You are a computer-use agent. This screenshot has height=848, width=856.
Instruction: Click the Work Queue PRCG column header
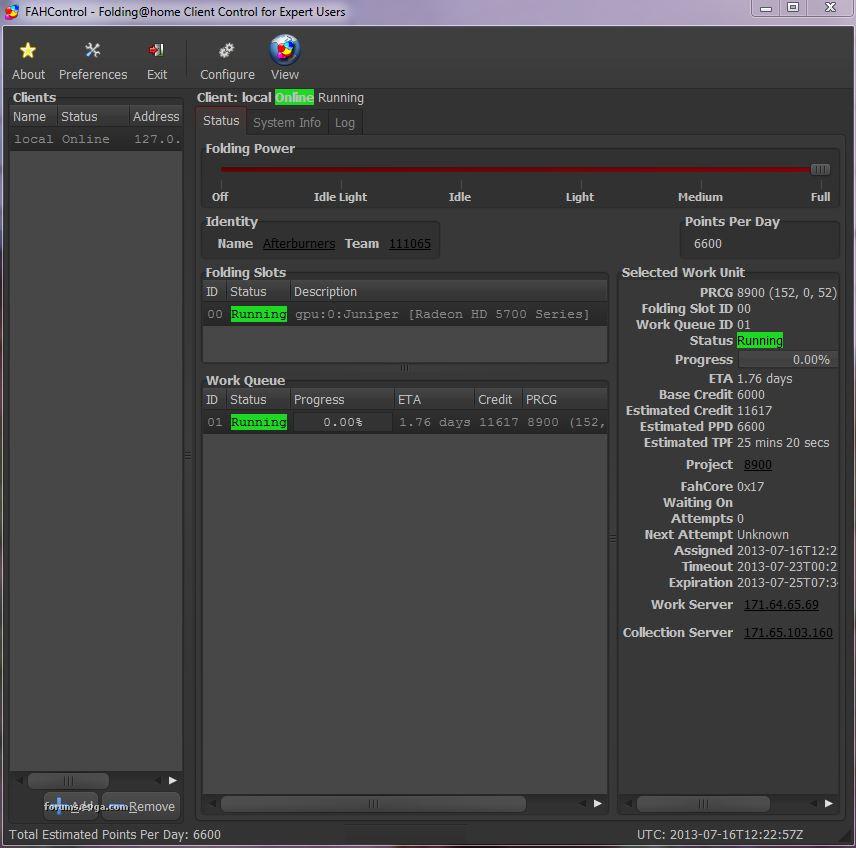[x=564, y=400]
